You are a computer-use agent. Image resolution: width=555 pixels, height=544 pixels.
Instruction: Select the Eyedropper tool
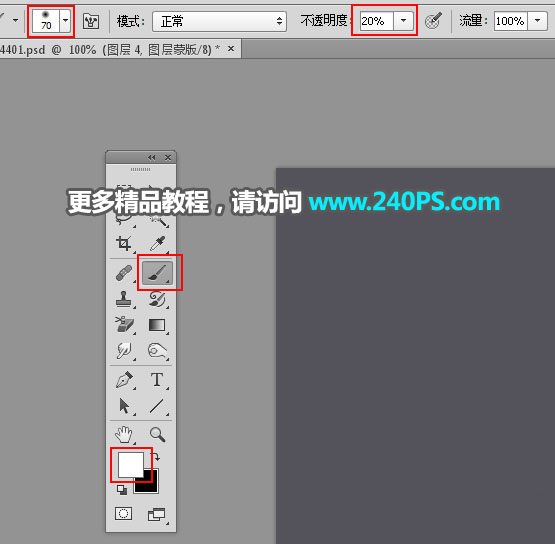157,244
